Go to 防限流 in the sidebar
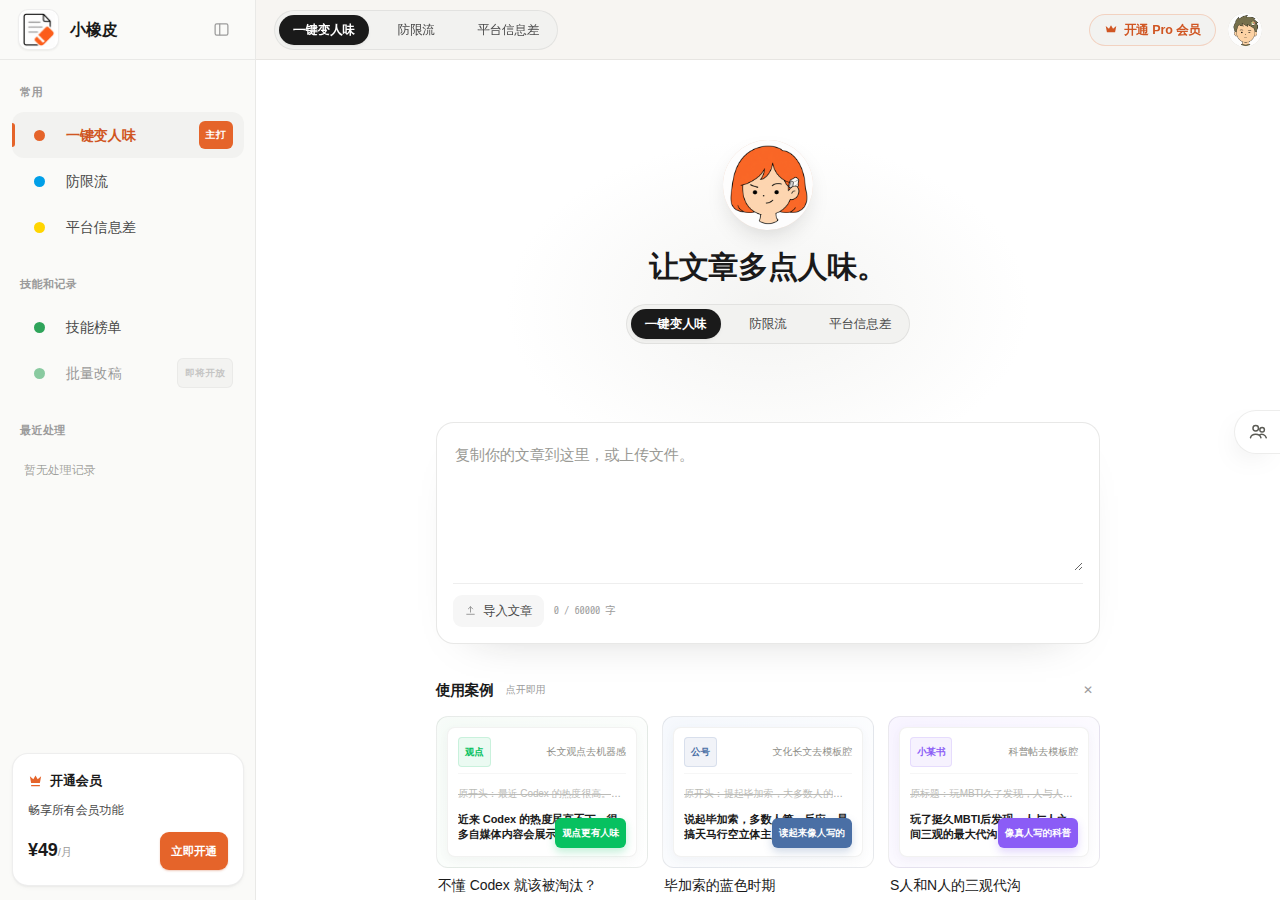Image resolution: width=1280 pixels, height=900 pixels. point(128,181)
